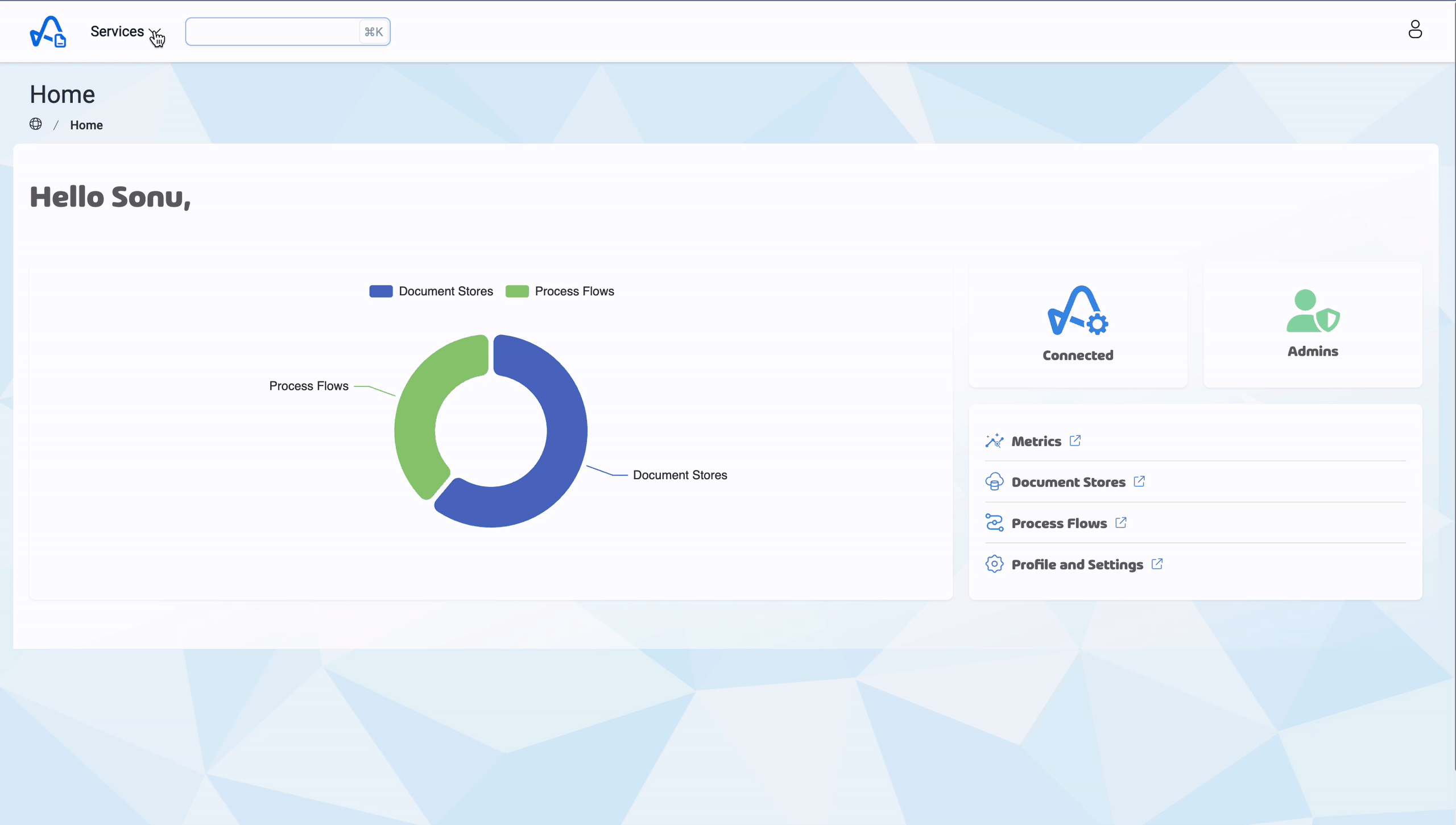Open the user profile icon

coord(1415,29)
